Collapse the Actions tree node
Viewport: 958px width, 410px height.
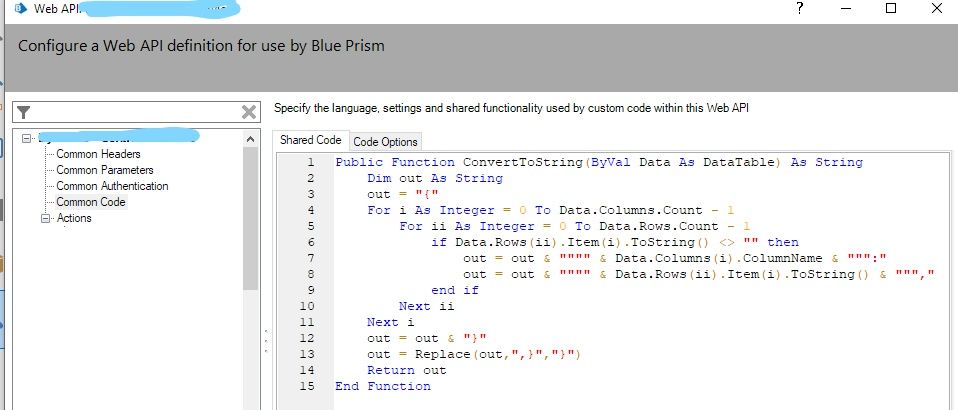pyautogui.click(x=46, y=218)
